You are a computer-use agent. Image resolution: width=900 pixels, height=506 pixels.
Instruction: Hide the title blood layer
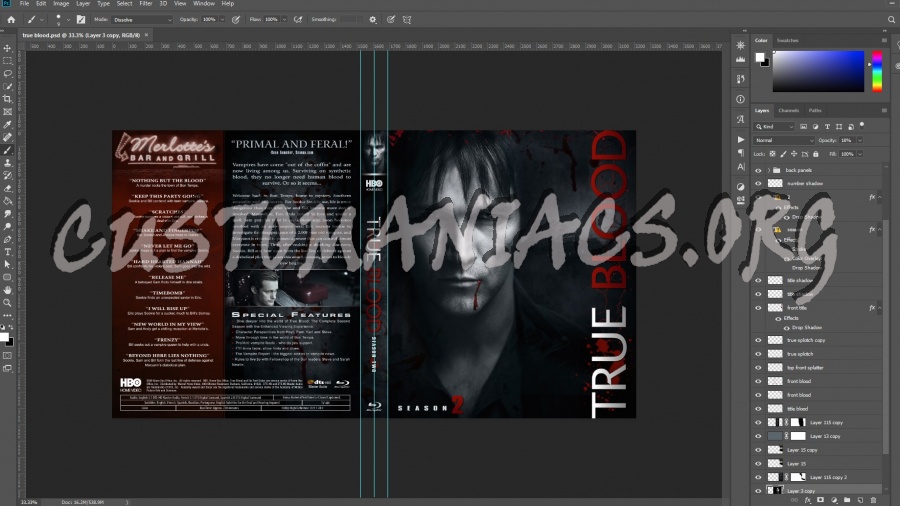pyautogui.click(x=758, y=409)
